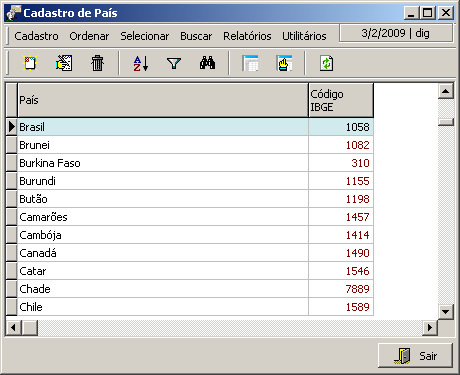
Task: Click the vertical scrollbar down arrow
Action: pyautogui.click(x=446, y=312)
